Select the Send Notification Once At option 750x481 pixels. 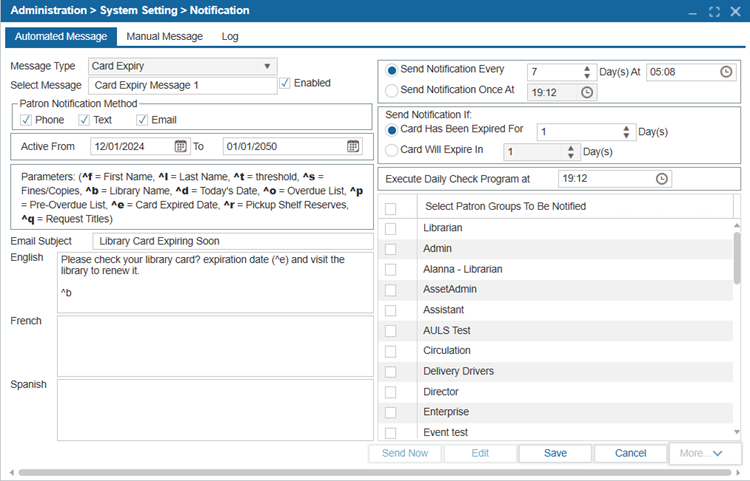click(392, 90)
